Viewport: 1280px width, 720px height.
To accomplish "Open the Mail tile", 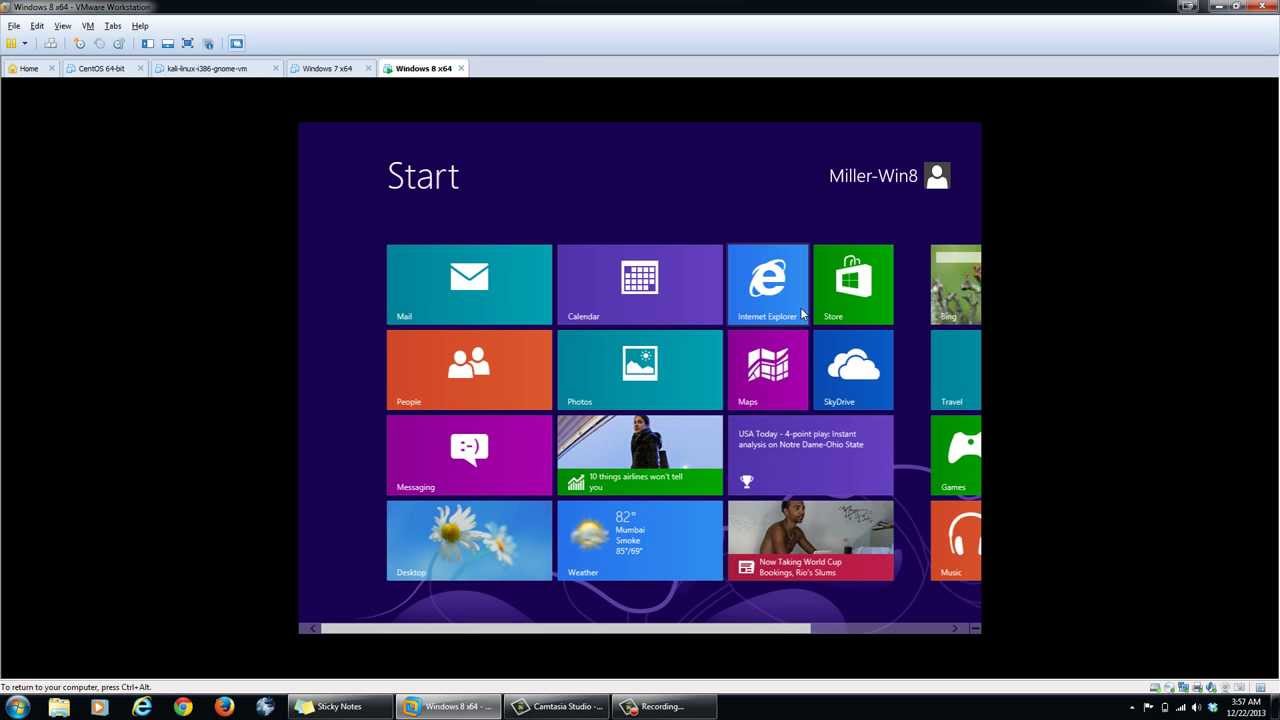I will click(x=469, y=285).
